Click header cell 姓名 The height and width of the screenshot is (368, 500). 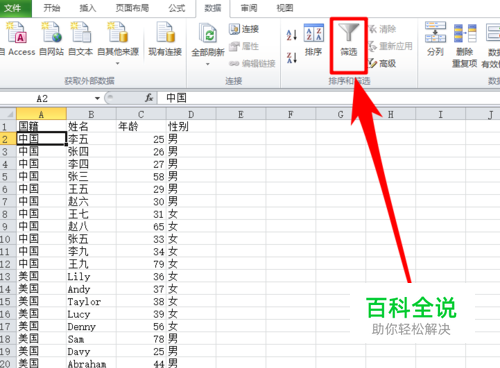coord(91,126)
